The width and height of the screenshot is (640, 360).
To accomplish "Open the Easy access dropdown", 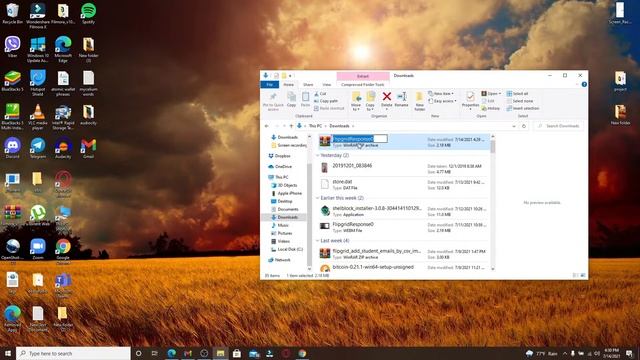I will 442,101.
